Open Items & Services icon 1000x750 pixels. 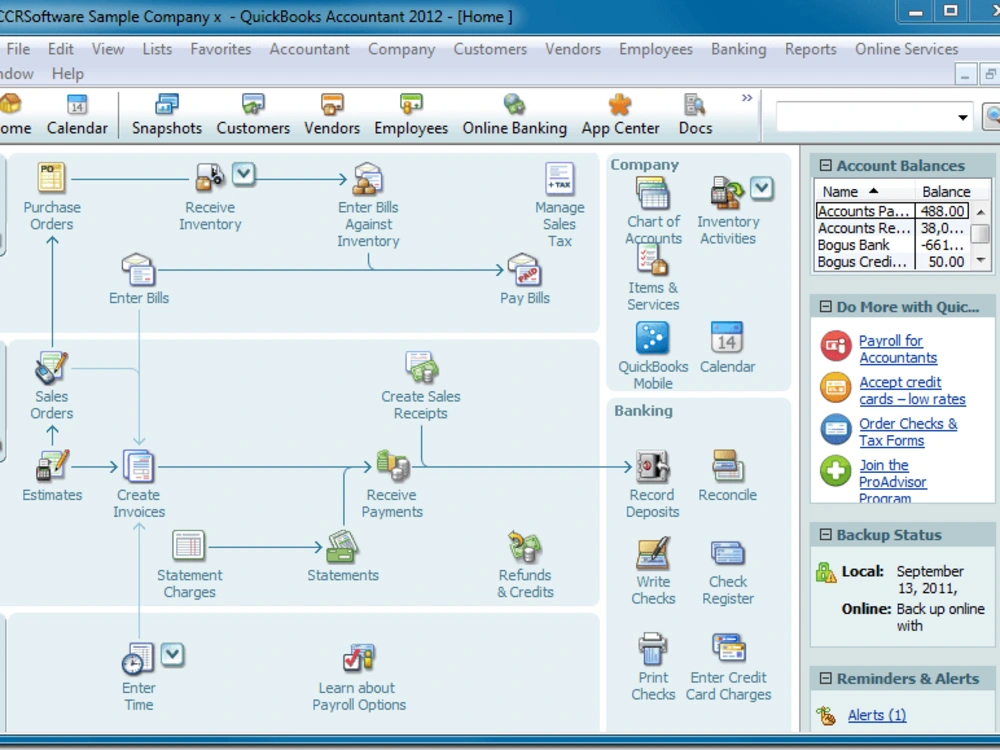(652, 260)
